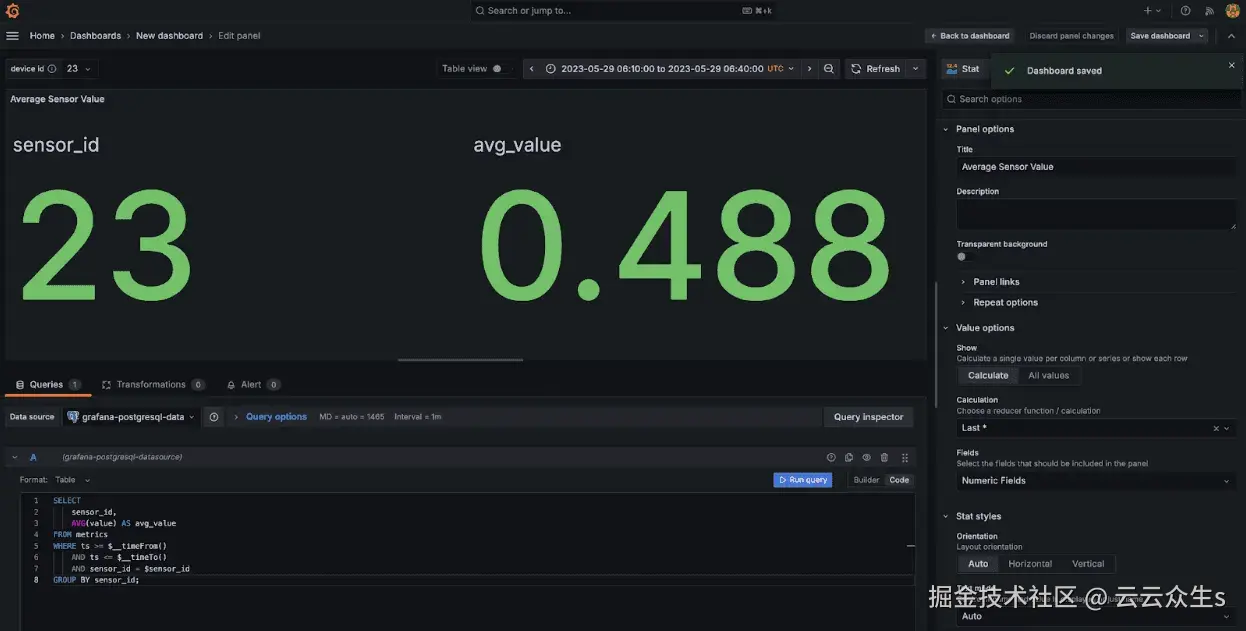Open the Numeric Fields dropdown
The width and height of the screenshot is (1246, 631).
click(1096, 481)
